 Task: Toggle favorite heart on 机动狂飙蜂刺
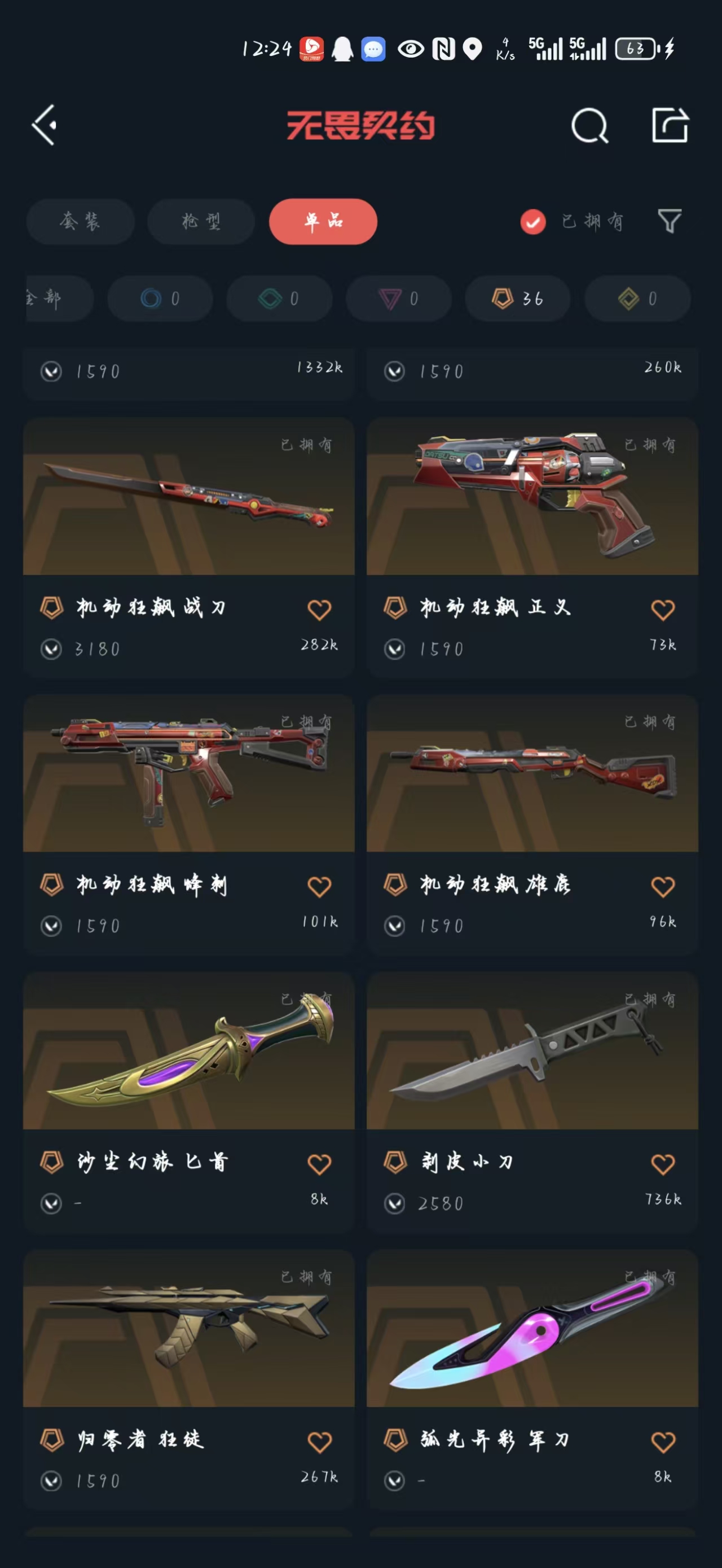pos(319,887)
